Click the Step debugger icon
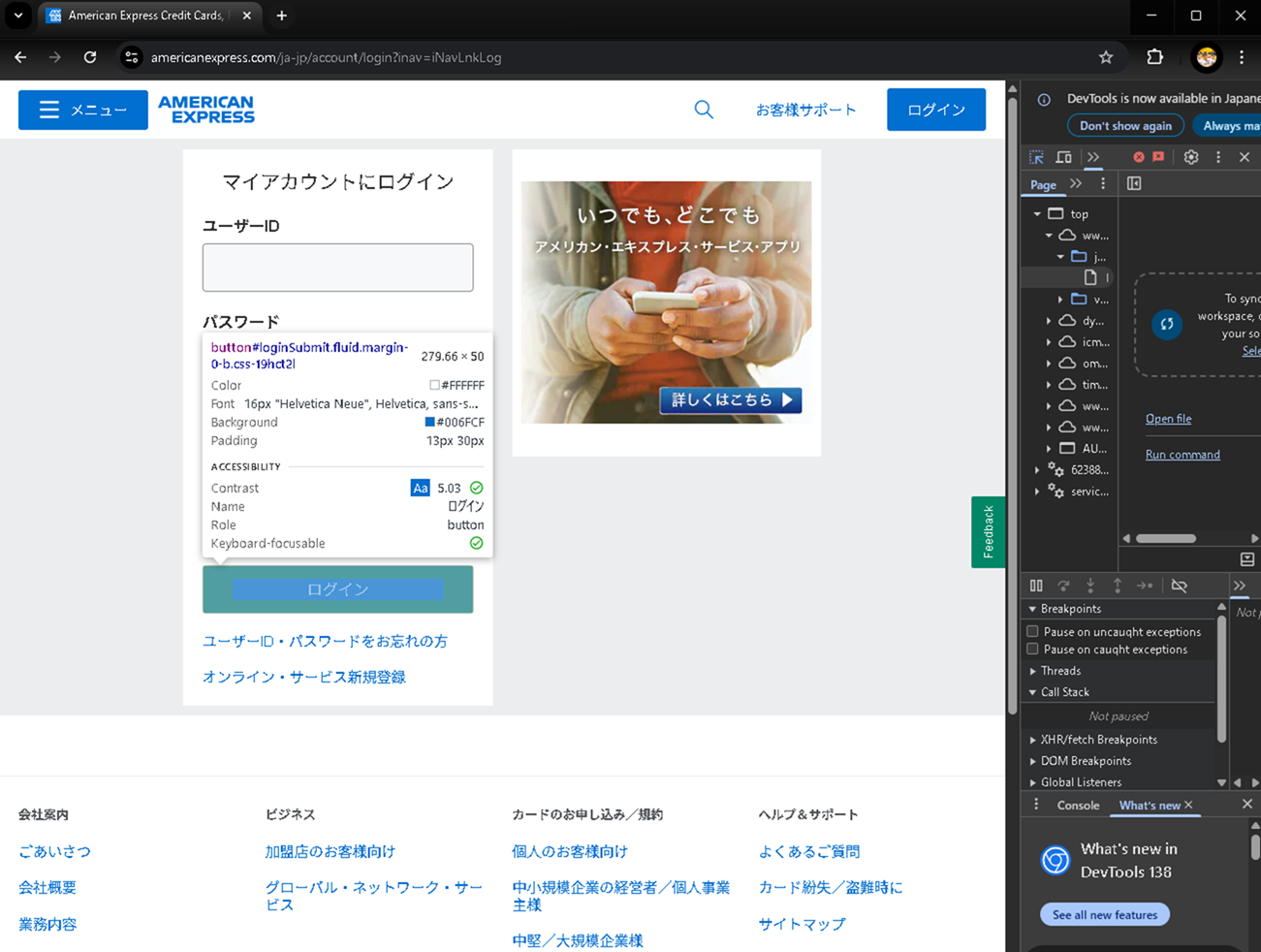Viewport: 1261px width, 952px height. click(1145, 586)
